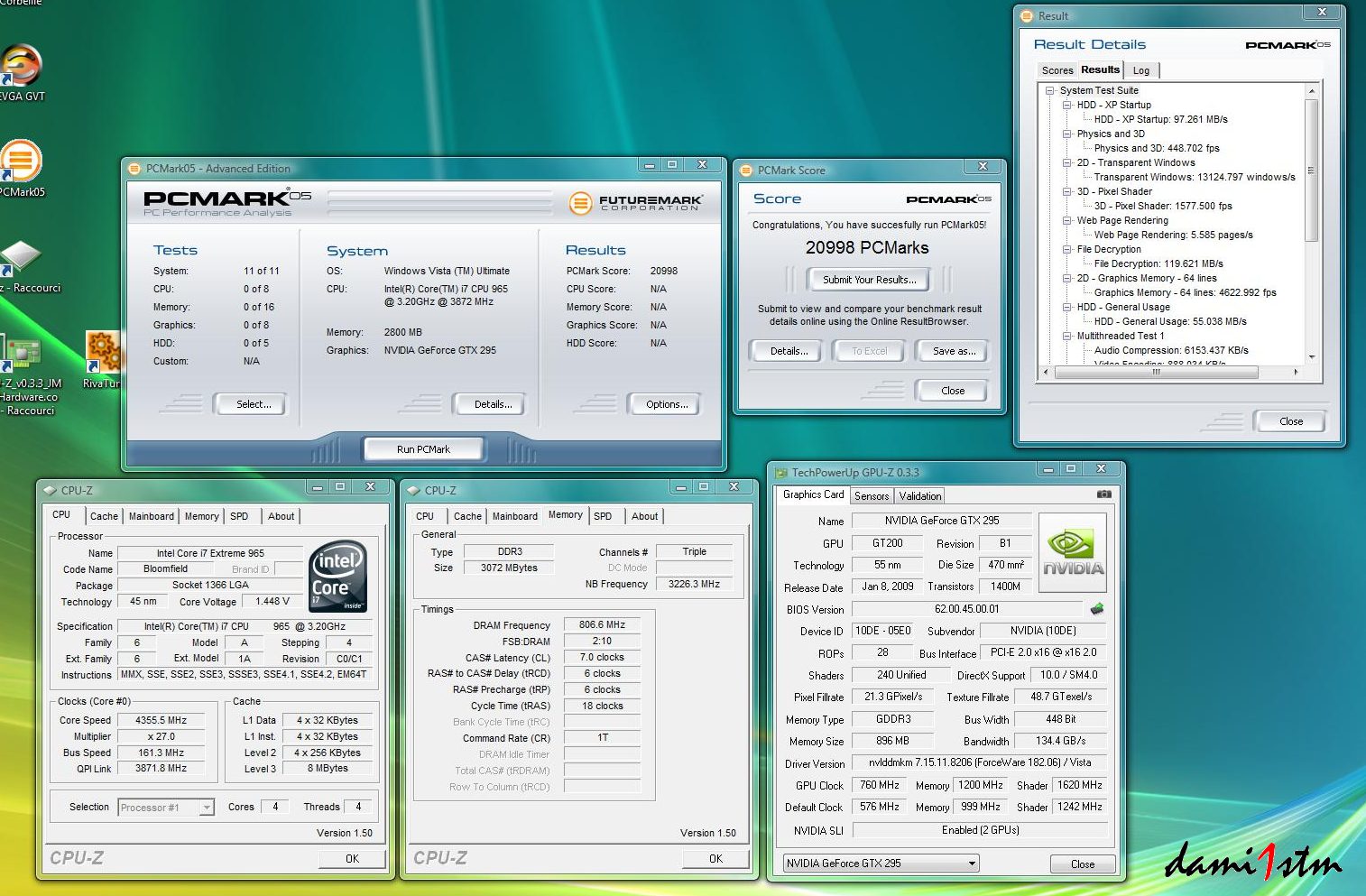
Task: Click the GPU-Z camera screenshot icon
Action: click(1103, 494)
